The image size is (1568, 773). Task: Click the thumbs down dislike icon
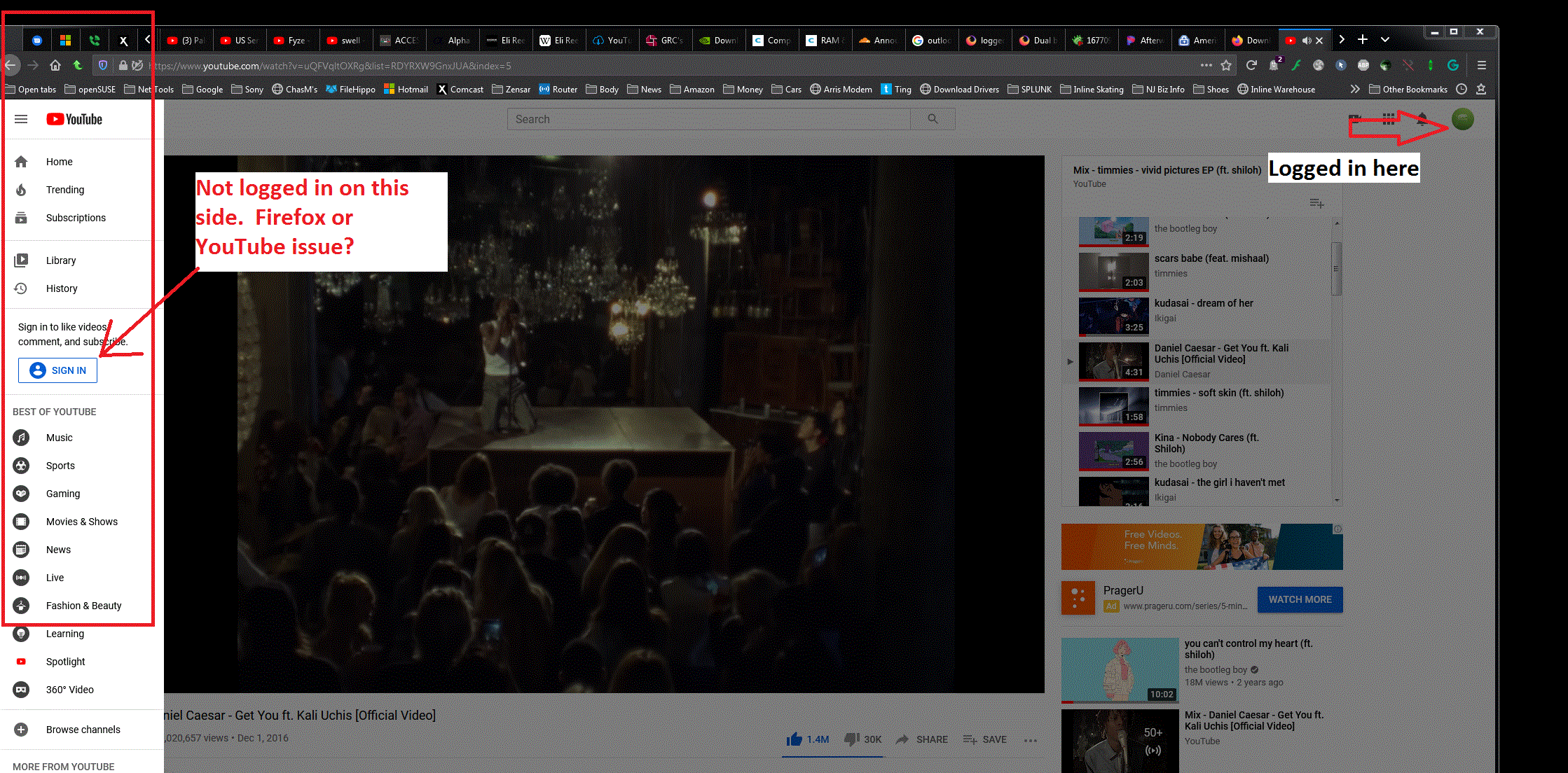851,739
